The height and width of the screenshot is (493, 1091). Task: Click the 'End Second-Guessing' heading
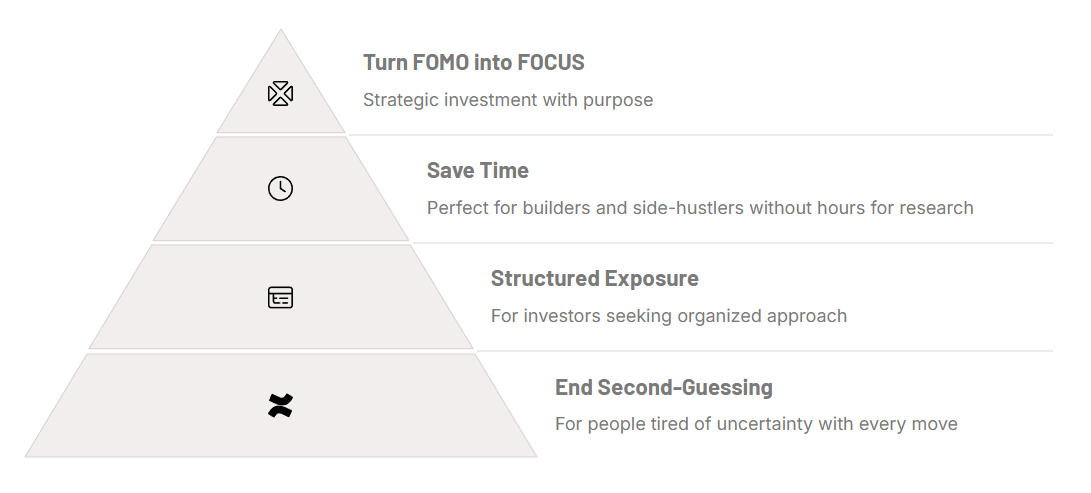point(663,387)
